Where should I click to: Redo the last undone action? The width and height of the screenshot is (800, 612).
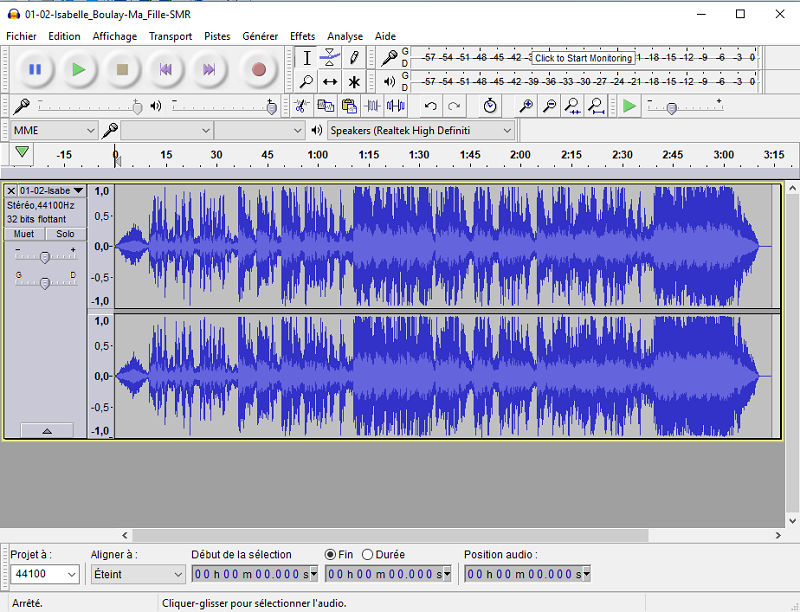pos(454,106)
